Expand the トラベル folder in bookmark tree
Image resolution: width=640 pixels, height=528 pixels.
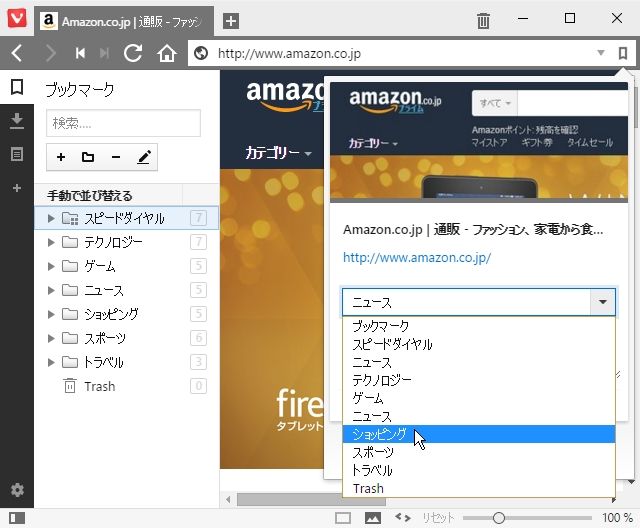pyautogui.click(x=51, y=362)
